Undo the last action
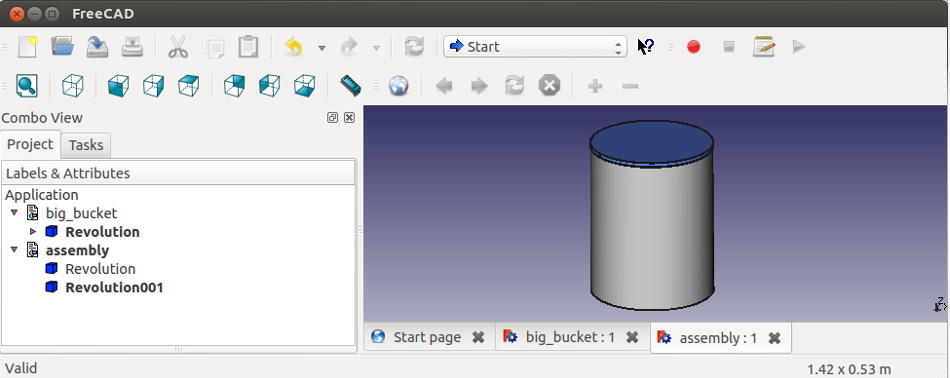The height and width of the screenshot is (378, 950). click(294, 47)
